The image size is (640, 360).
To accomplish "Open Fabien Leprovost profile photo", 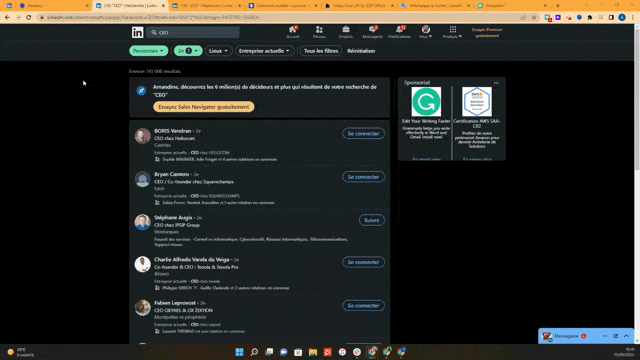I will coord(142,308).
